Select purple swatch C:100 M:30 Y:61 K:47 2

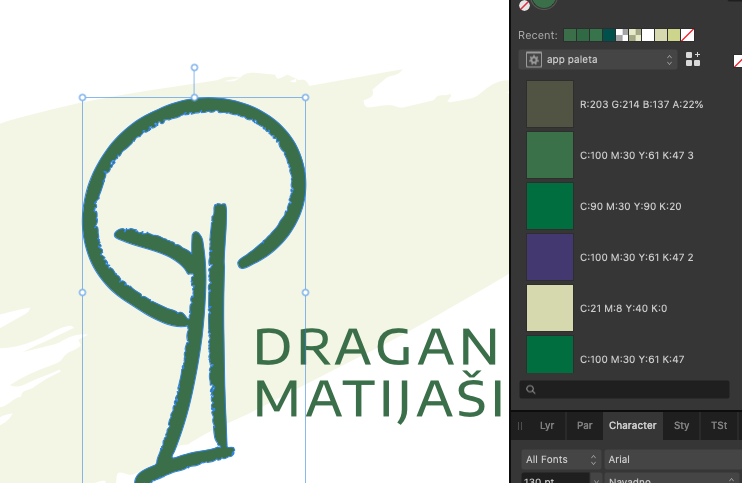[549, 257]
